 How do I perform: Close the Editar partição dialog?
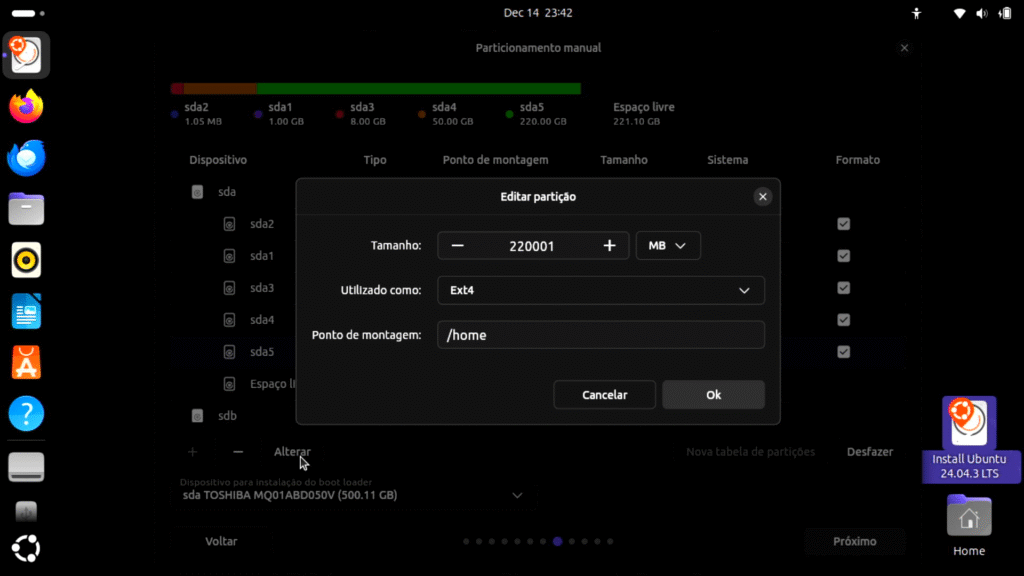pos(763,197)
